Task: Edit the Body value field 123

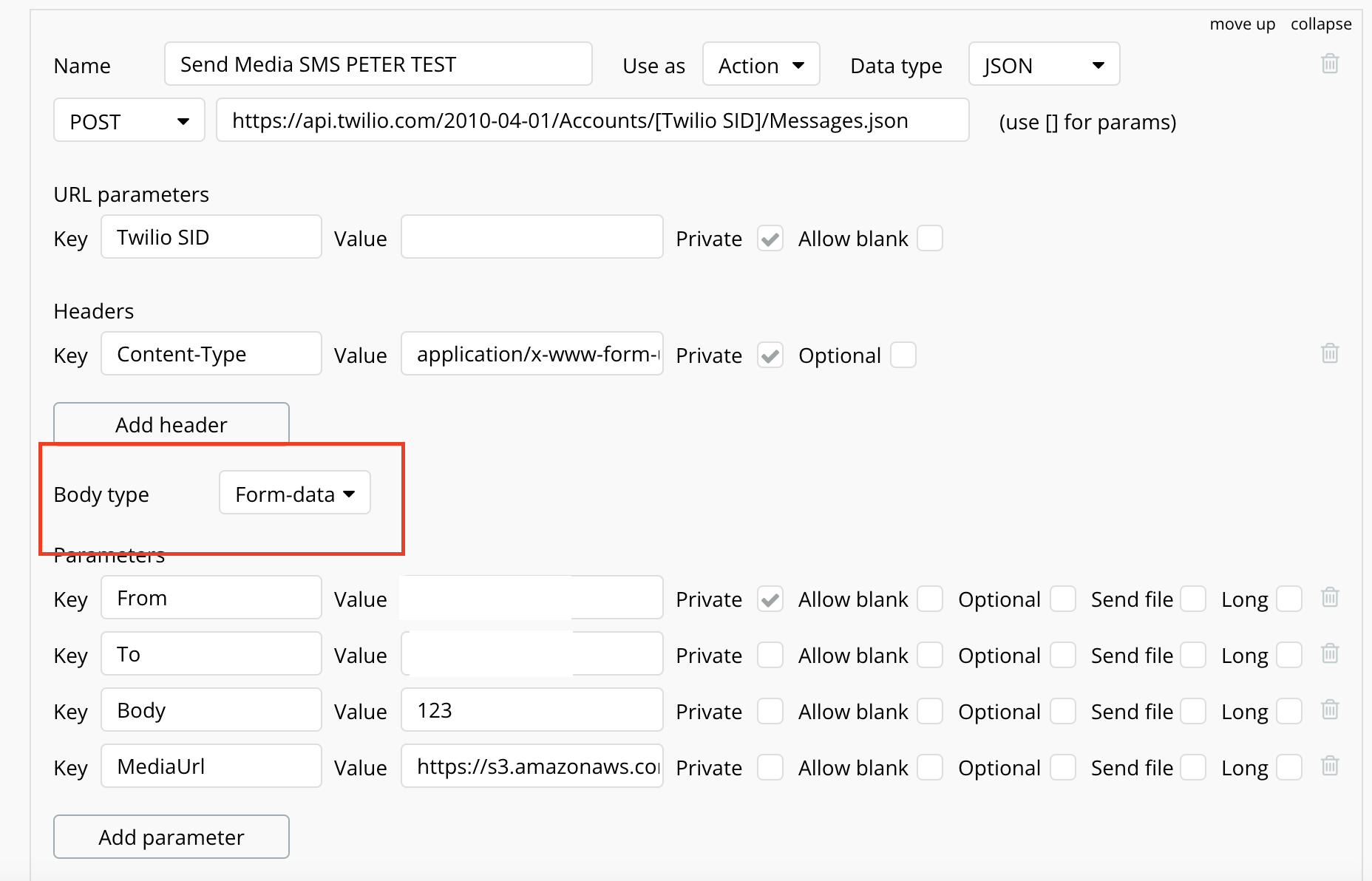Action: (532, 710)
